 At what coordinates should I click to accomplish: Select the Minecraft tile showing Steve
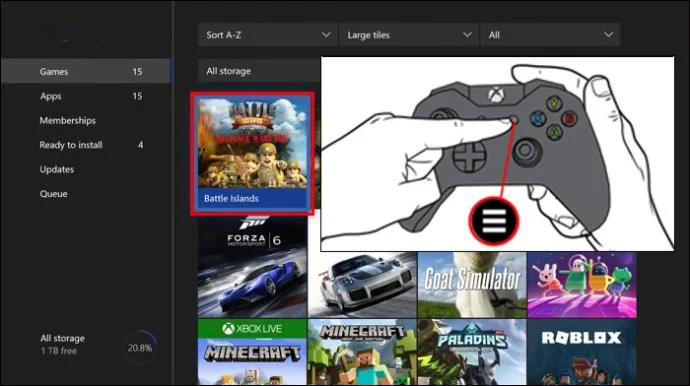(362, 352)
